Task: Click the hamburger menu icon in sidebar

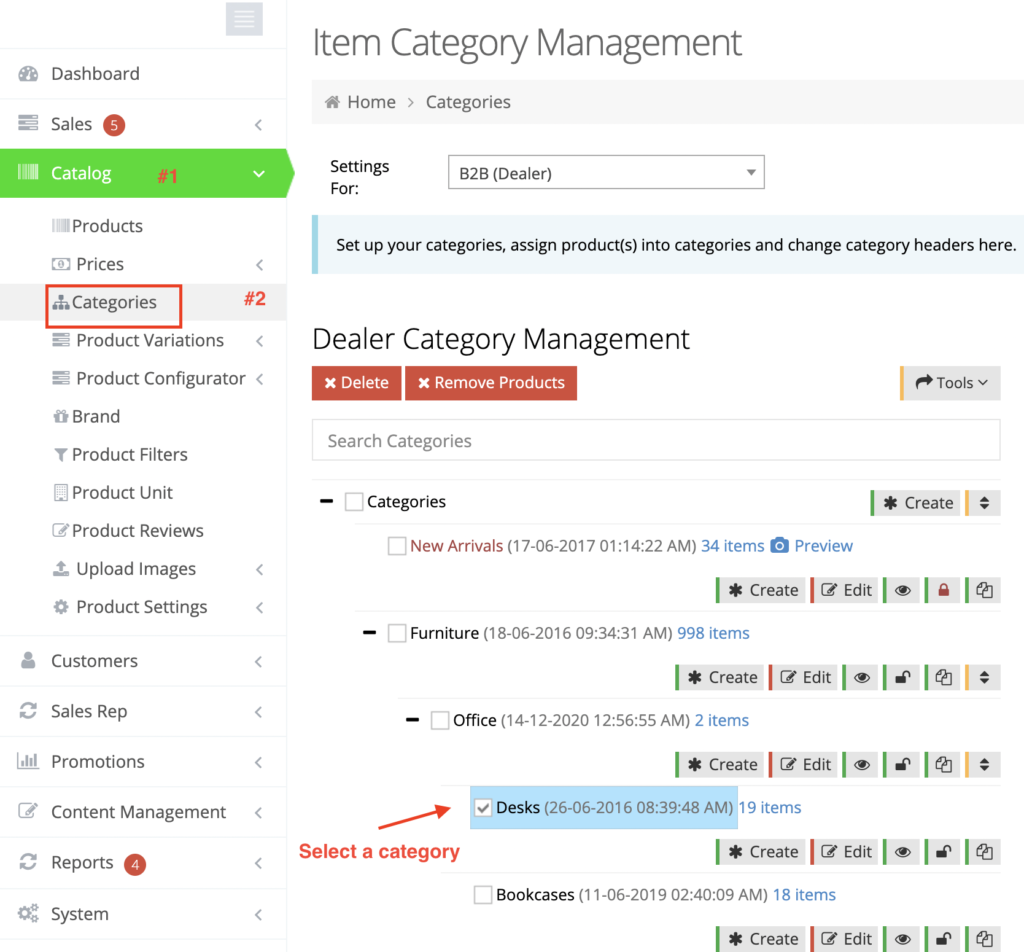Action: click(244, 19)
